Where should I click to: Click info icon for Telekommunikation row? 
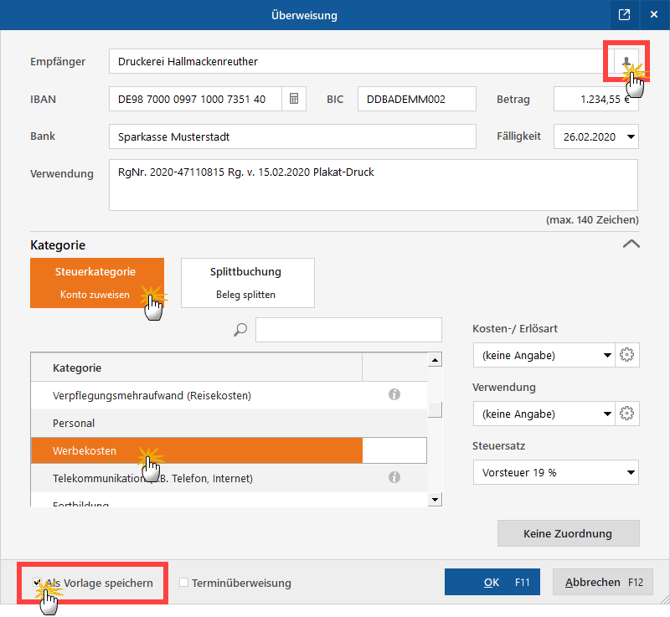(394, 478)
